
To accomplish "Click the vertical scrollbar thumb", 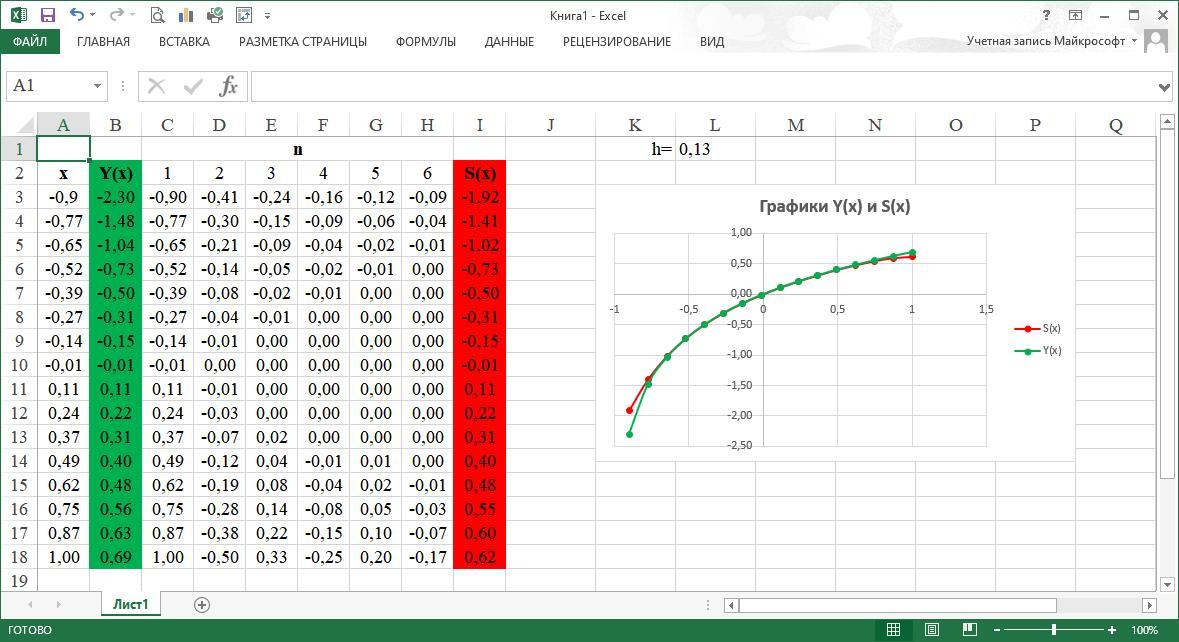I will tap(1167, 304).
